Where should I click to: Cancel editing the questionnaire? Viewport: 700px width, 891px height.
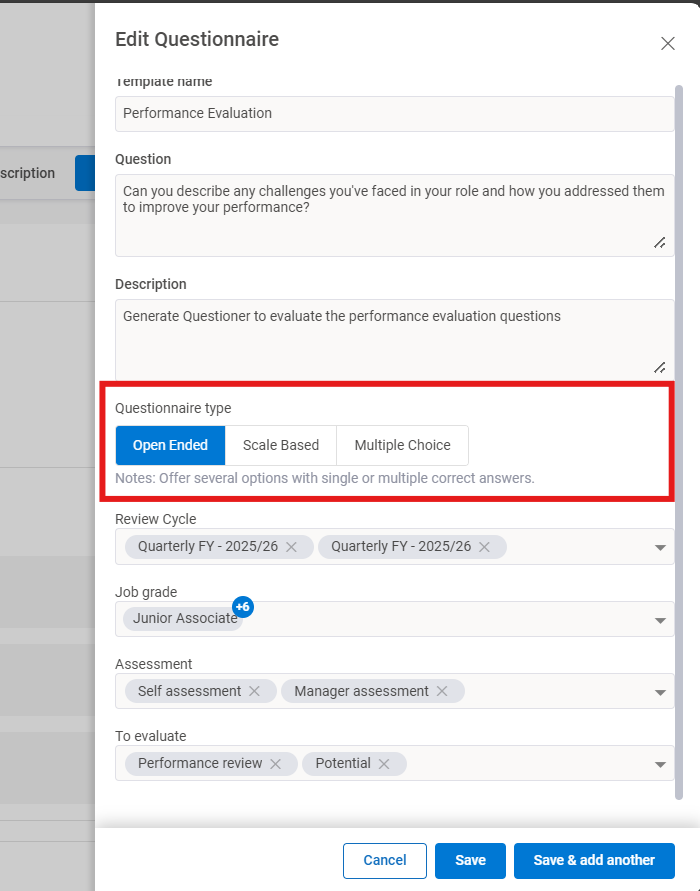click(x=384, y=860)
